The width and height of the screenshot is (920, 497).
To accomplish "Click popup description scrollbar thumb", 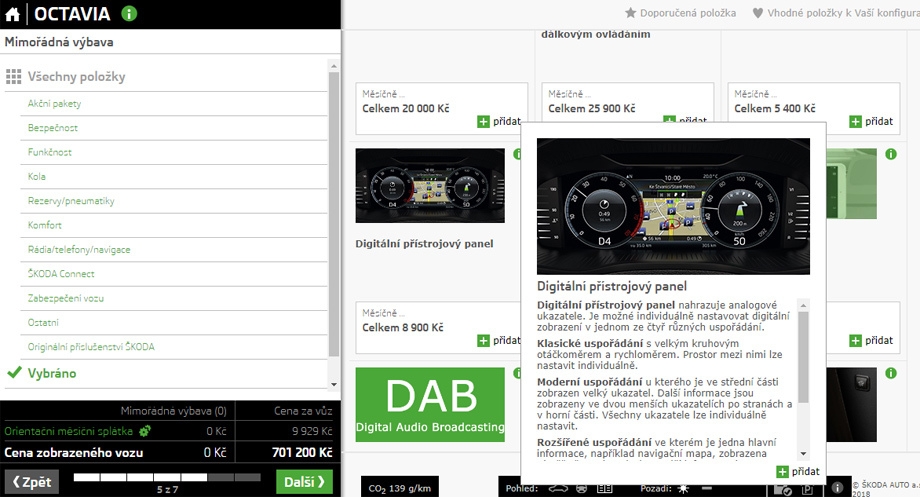I will tap(803, 357).
